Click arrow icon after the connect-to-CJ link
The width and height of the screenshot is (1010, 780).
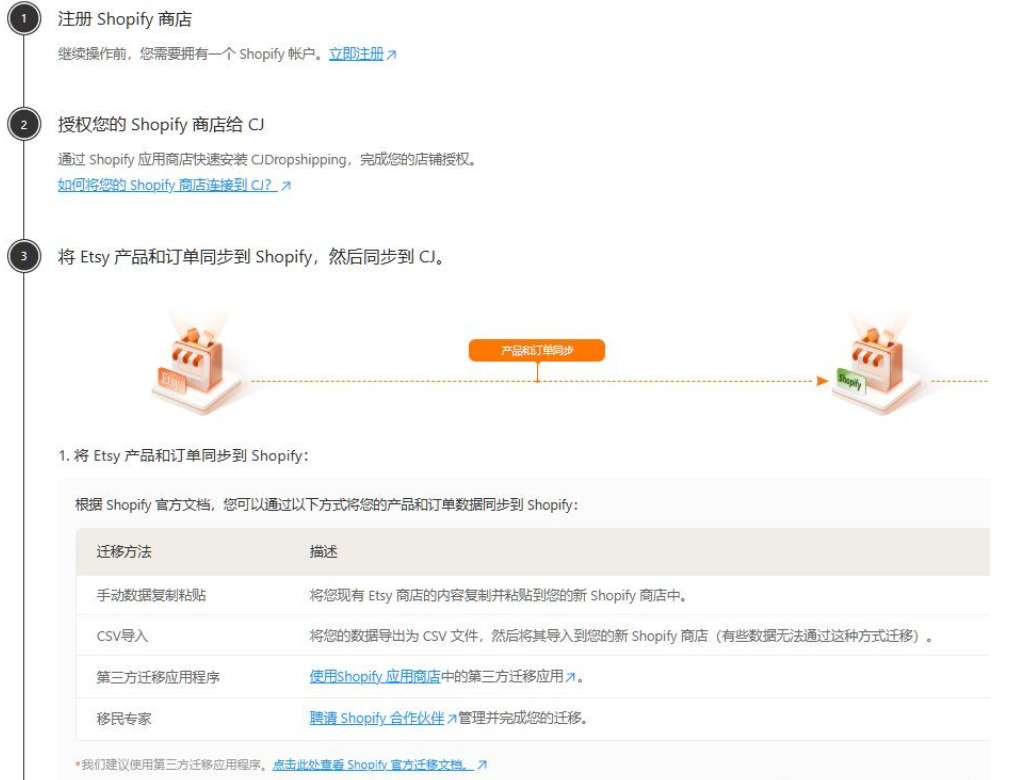286,186
